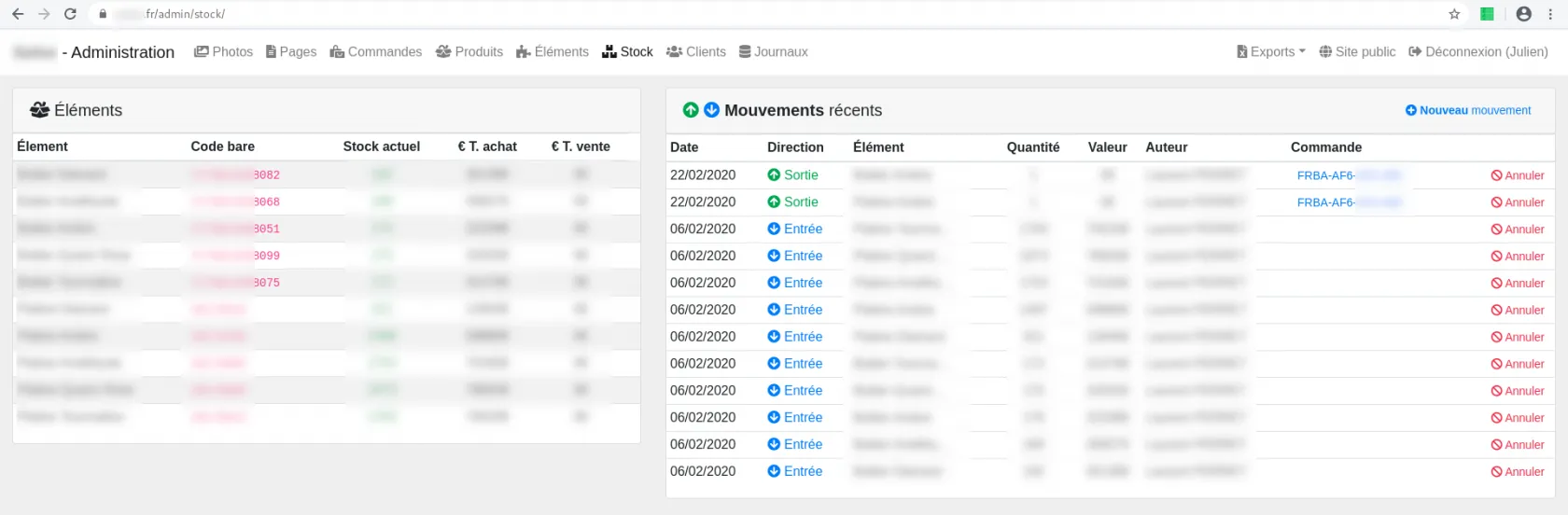This screenshot has width=1568, height=515.
Task: Switch to the Clients page
Action: (696, 52)
